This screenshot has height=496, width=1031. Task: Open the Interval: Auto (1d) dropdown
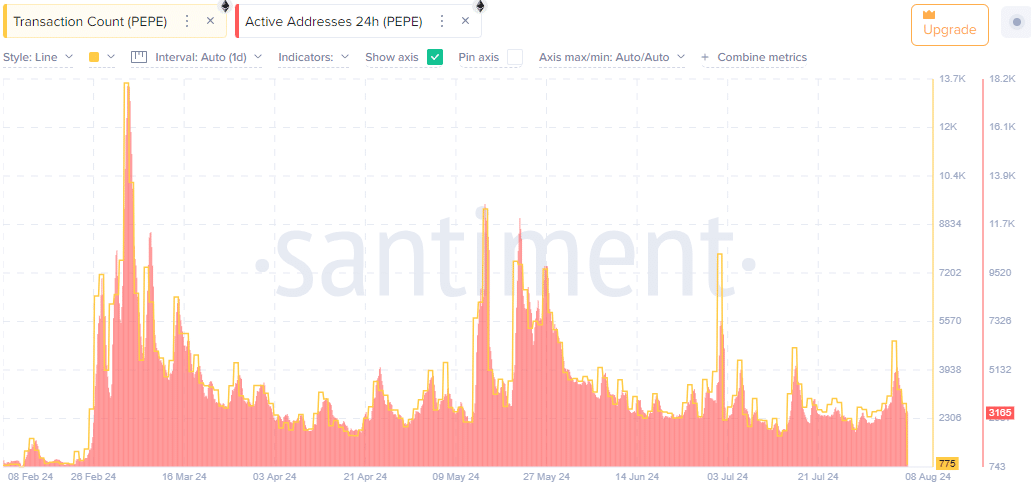208,57
